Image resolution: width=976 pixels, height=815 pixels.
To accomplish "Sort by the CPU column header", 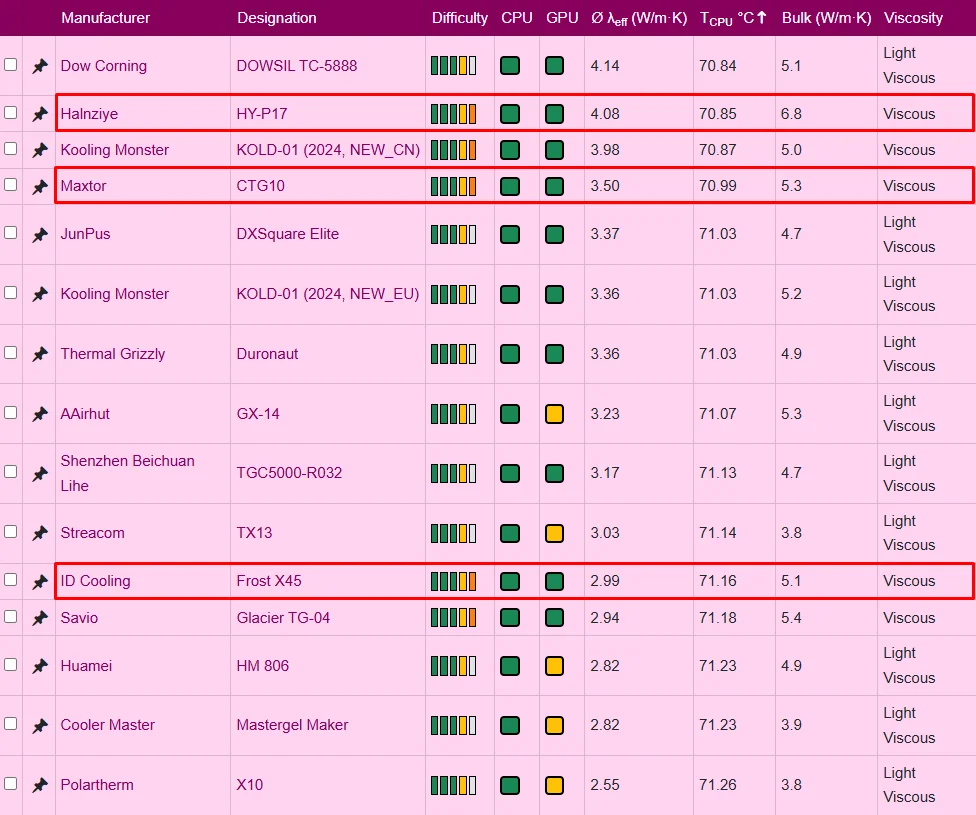I will click(x=517, y=18).
